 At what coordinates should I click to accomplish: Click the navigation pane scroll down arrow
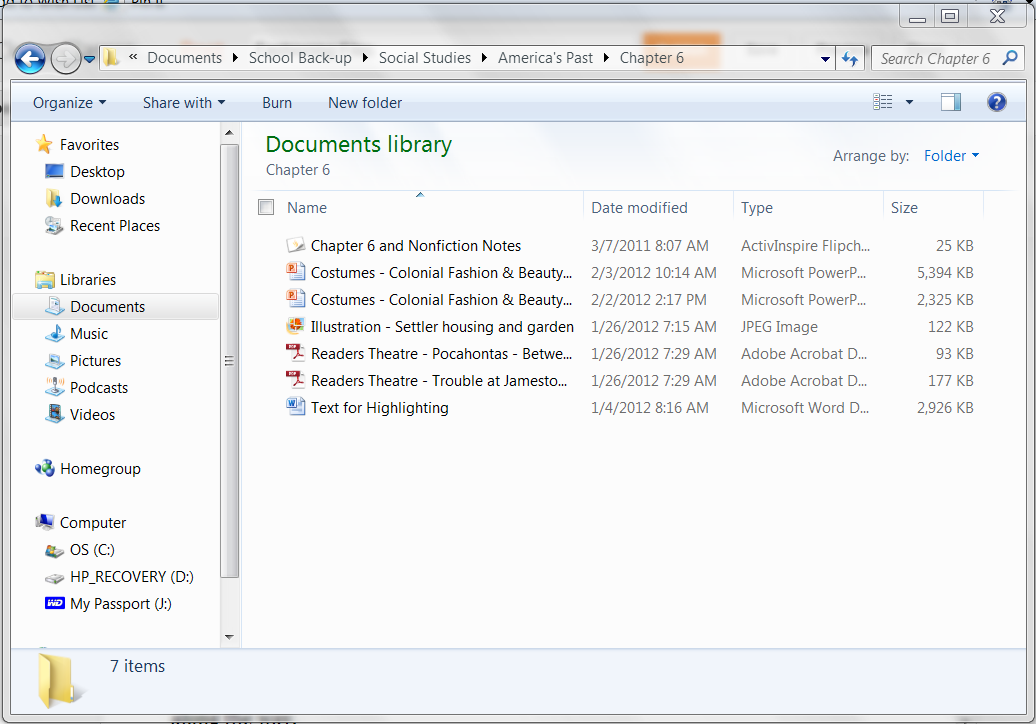coord(229,637)
